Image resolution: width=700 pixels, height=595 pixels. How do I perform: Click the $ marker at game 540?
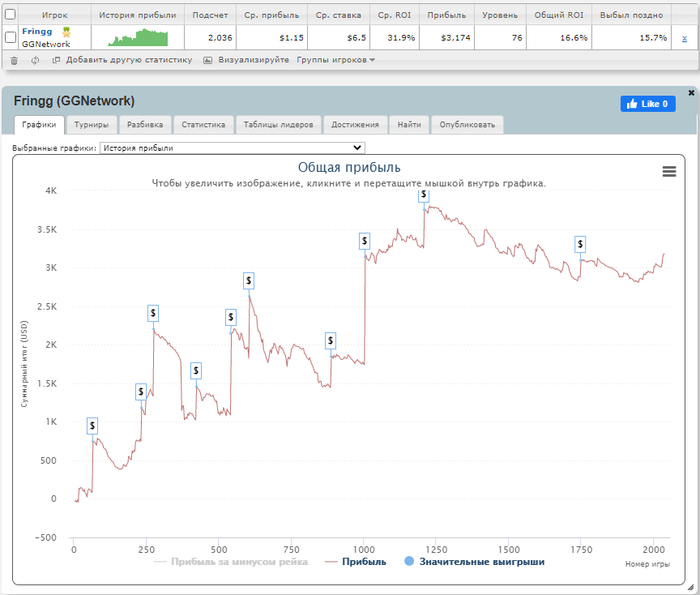231,317
